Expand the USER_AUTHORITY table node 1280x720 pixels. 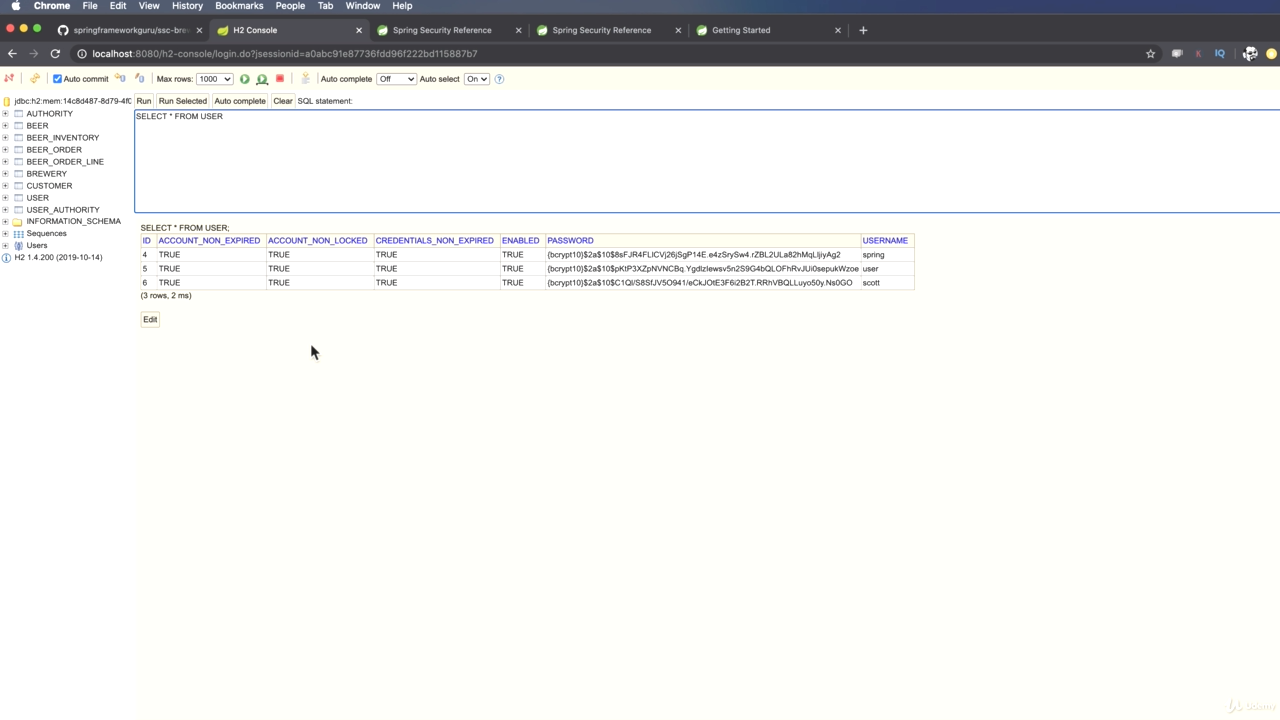tap(5, 210)
